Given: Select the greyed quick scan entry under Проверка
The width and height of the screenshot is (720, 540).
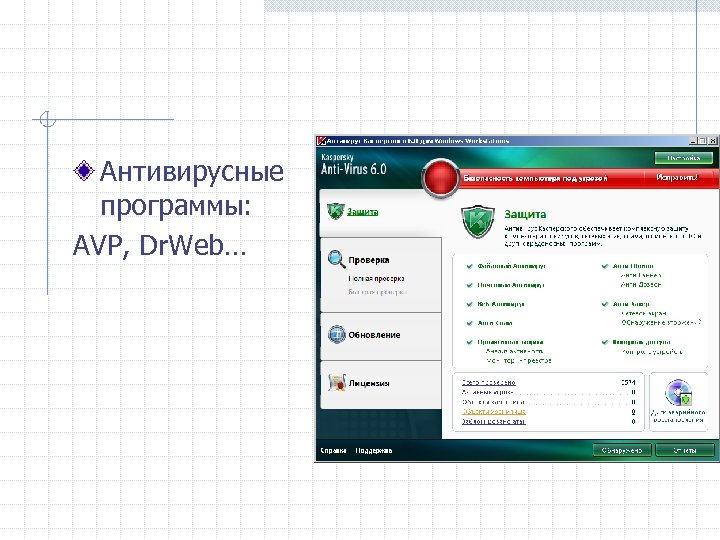Looking at the screenshot, I should click(377, 292).
